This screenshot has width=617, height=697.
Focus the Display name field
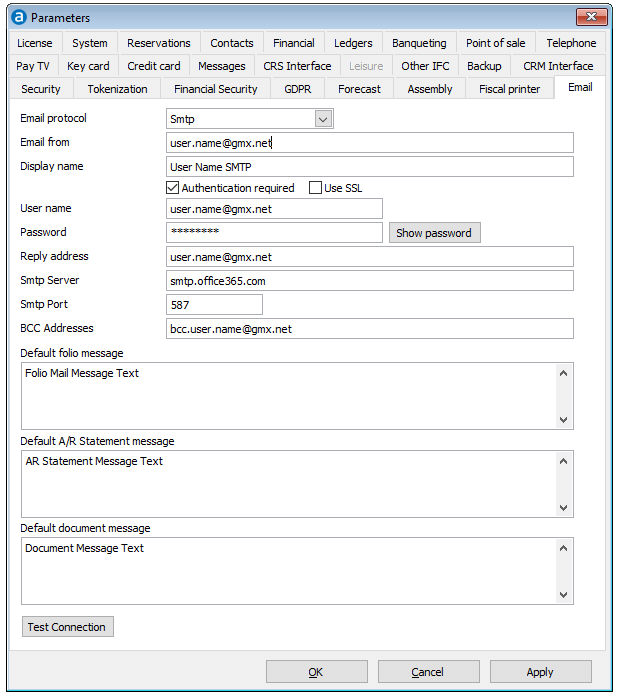coord(370,167)
